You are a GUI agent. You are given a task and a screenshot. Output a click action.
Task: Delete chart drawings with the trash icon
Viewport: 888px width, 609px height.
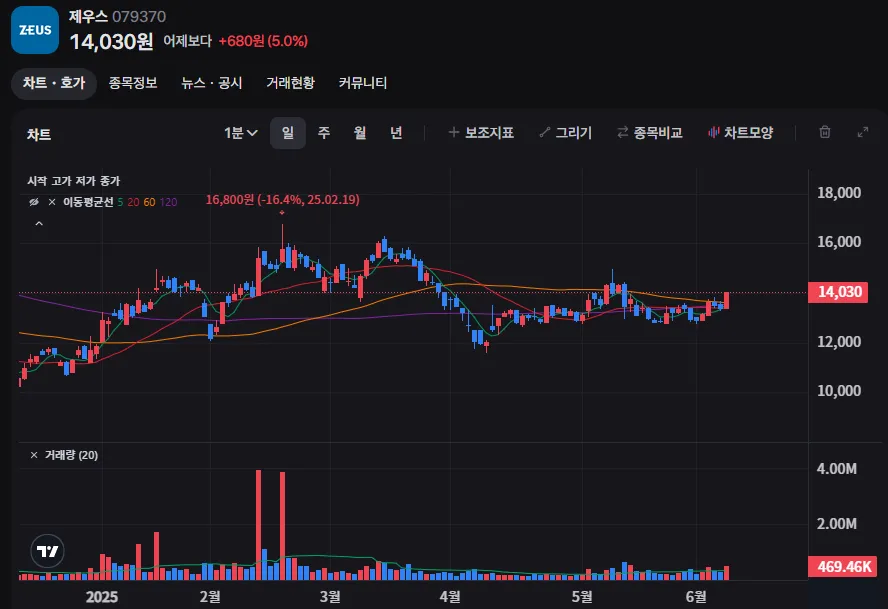click(825, 132)
